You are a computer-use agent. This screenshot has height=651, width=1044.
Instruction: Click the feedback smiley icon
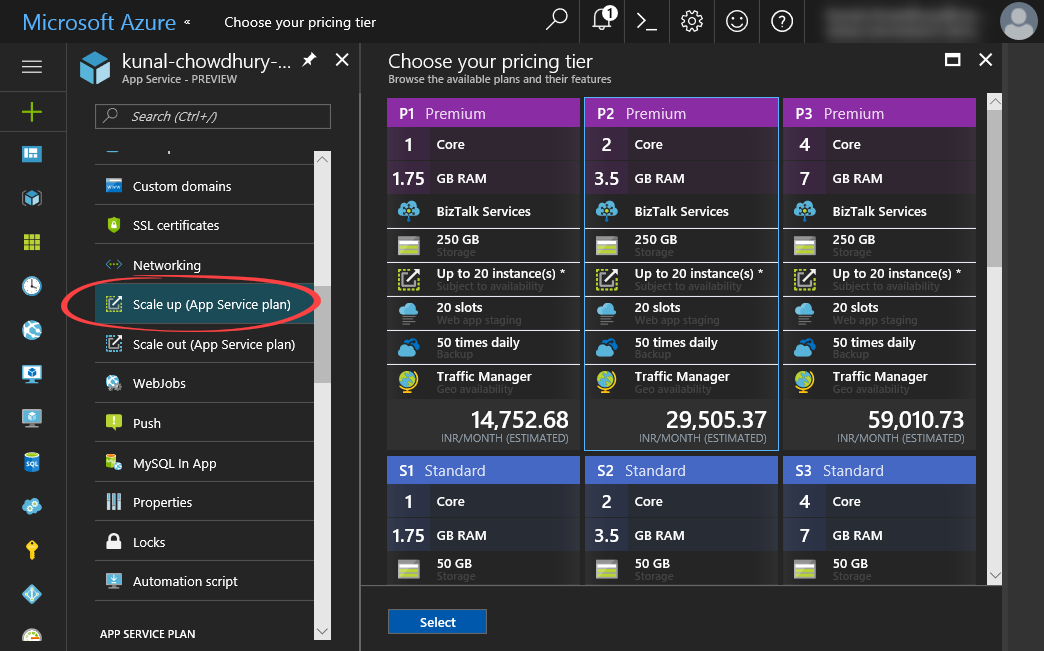736,22
